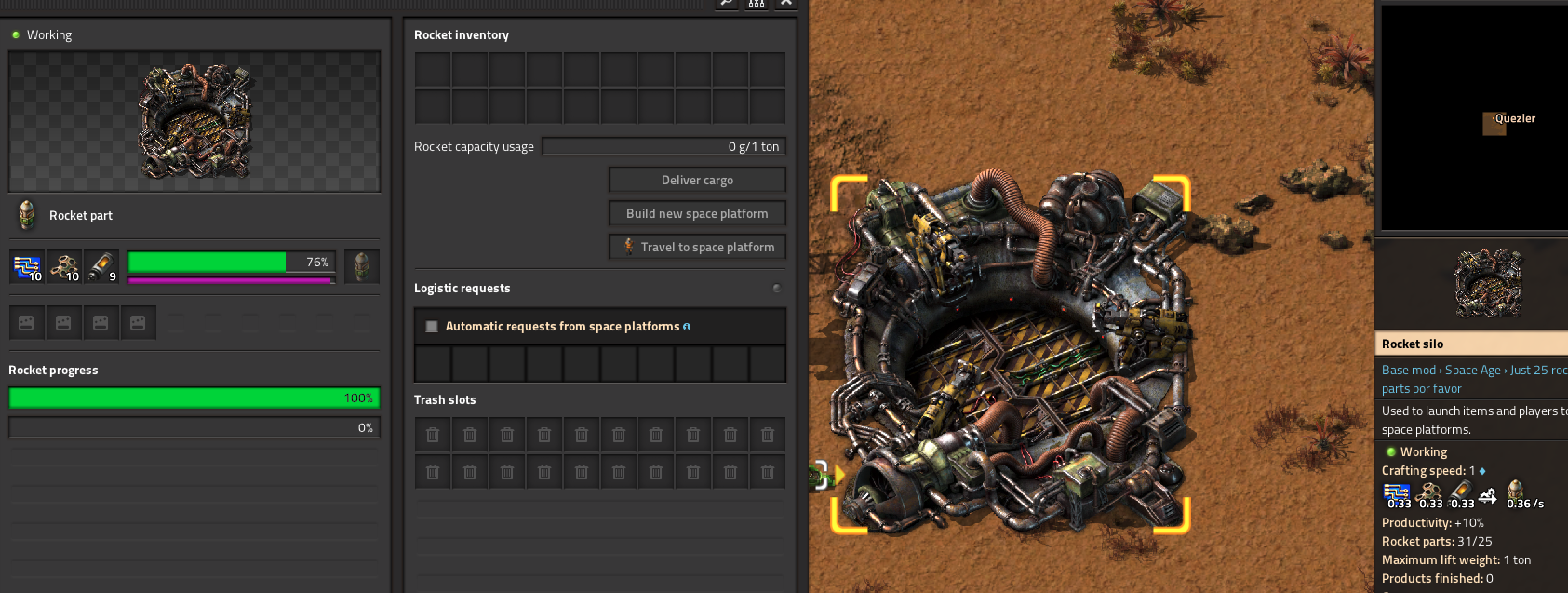Click the Rocket progress heading
Image resolution: width=1568 pixels, height=593 pixels.
[53, 370]
